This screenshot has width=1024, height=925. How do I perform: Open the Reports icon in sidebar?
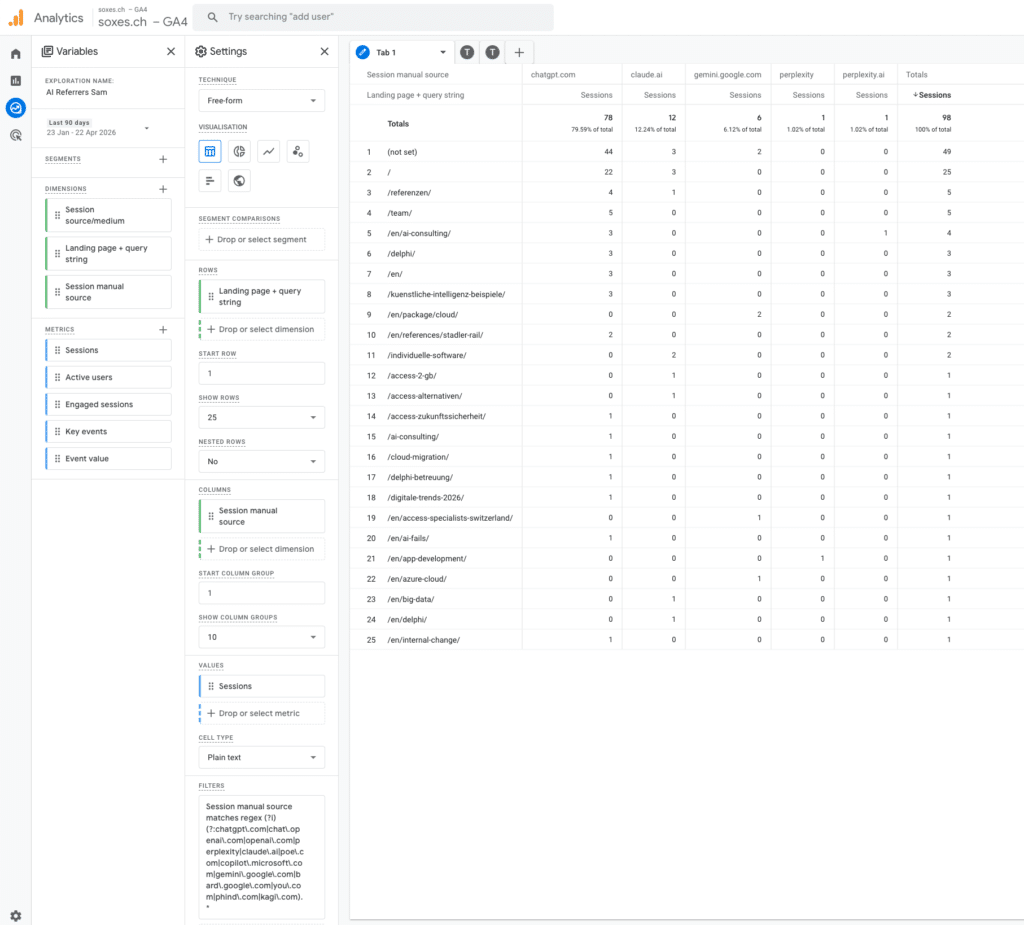(15, 81)
